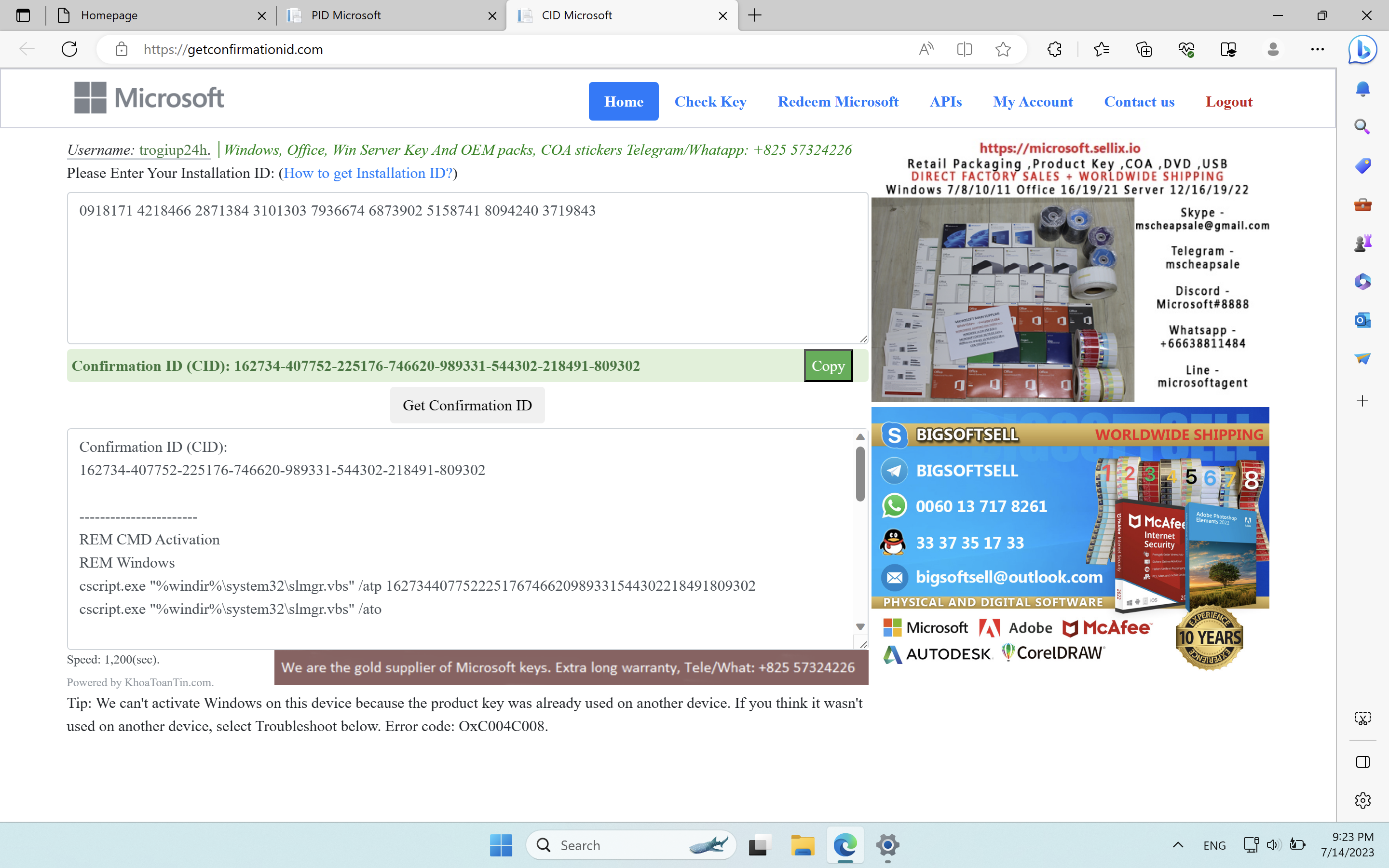
Task: Click the green Copy button
Action: (828, 366)
